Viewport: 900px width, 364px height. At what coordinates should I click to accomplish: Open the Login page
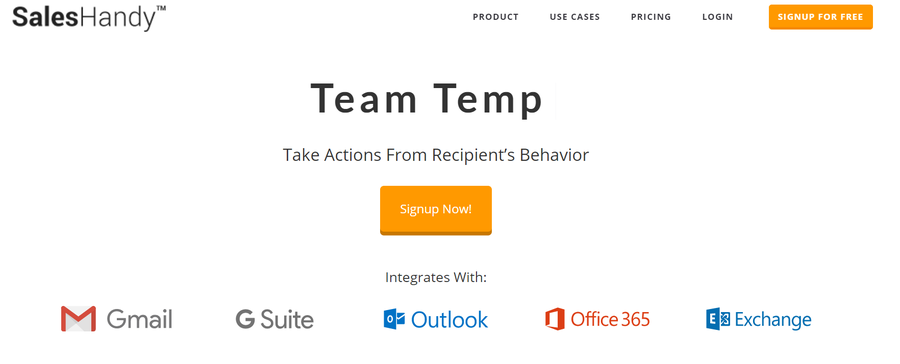tap(717, 17)
